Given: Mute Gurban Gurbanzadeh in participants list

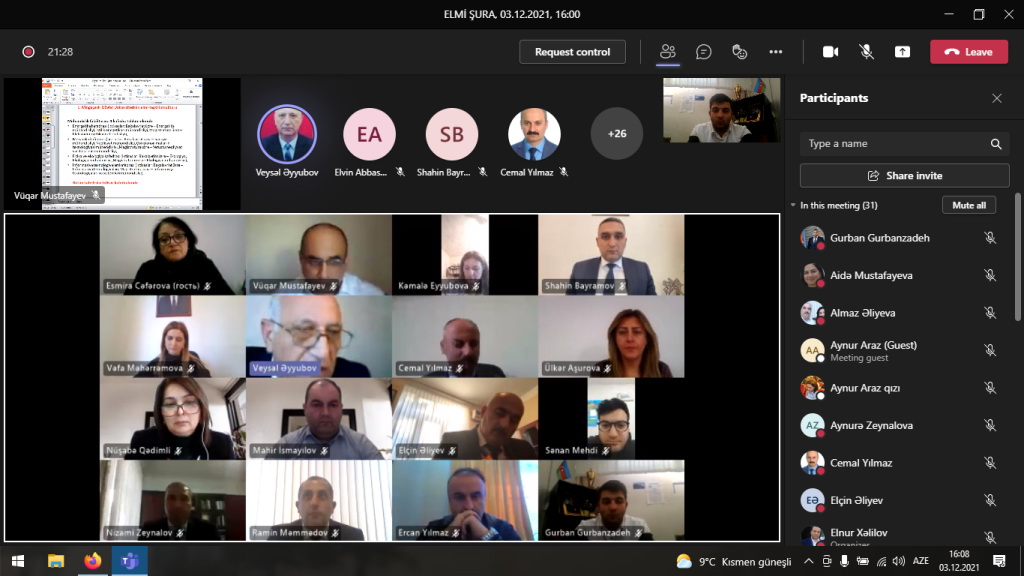Looking at the screenshot, I should (x=990, y=238).
